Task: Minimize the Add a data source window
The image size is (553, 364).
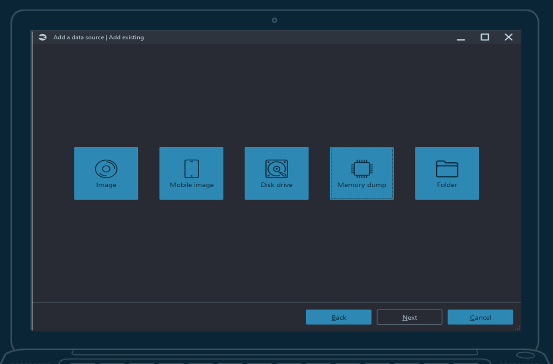Action: (x=461, y=37)
